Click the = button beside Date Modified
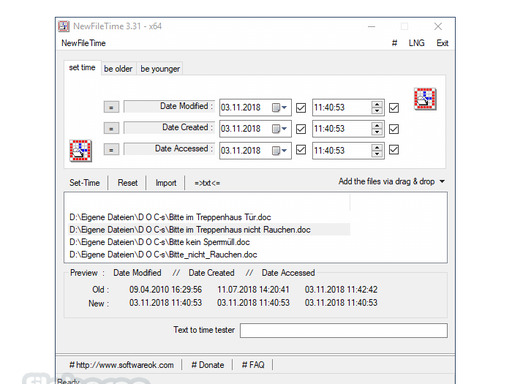 click(111, 107)
